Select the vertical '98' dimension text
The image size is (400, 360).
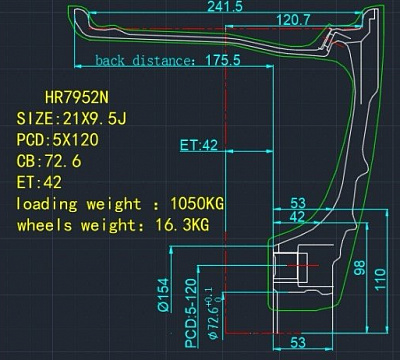pos(360,268)
